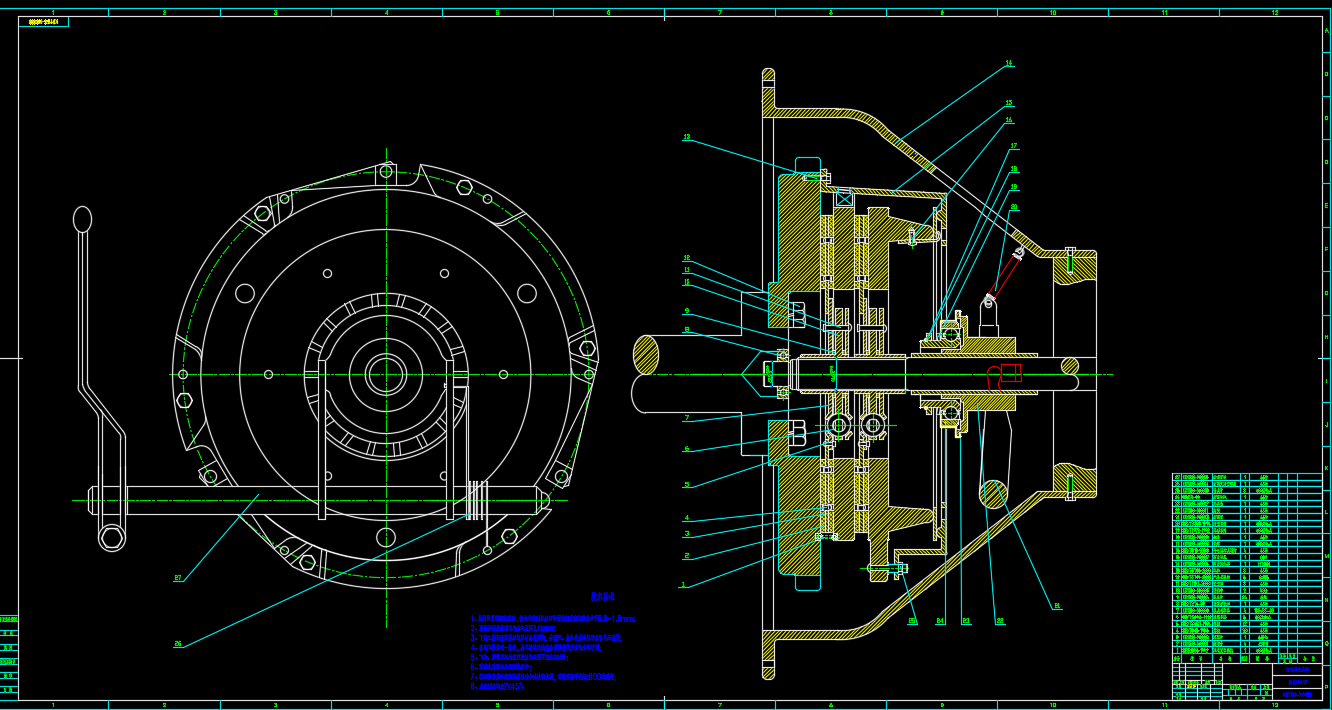
Task: Click zone number 7 on top border
Action: click(x=719, y=13)
